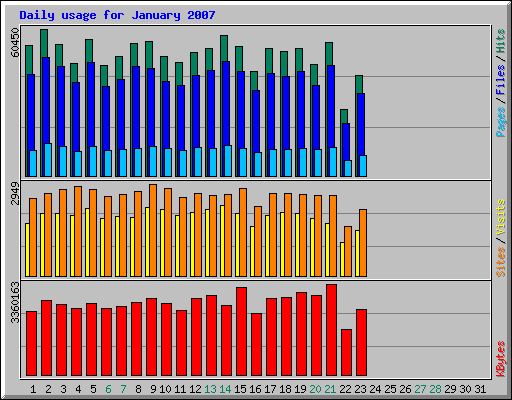The width and height of the screenshot is (512, 400).
Task: Click day label '29' on x-axis
Action: (x=450, y=389)
